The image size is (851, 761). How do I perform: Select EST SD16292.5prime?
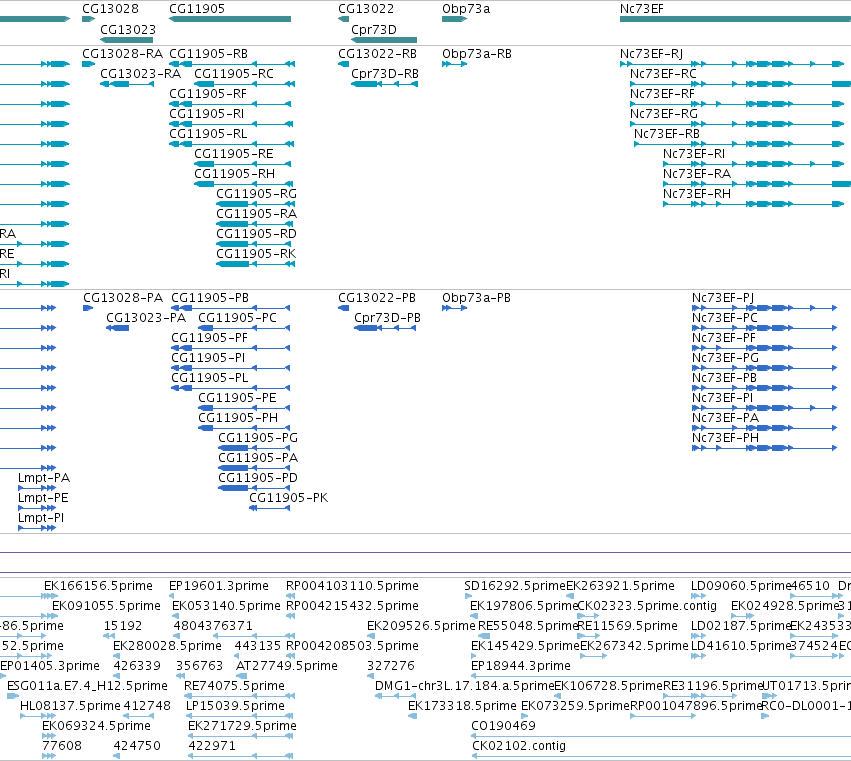pos(515,586)
